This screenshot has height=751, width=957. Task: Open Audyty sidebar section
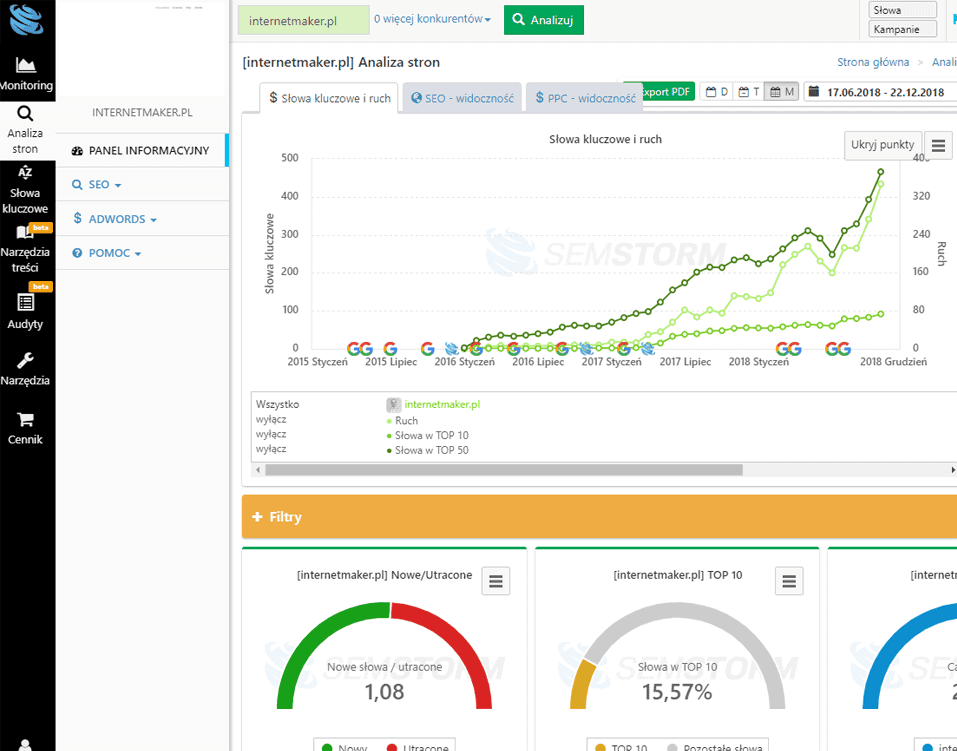tap(25, 311)
